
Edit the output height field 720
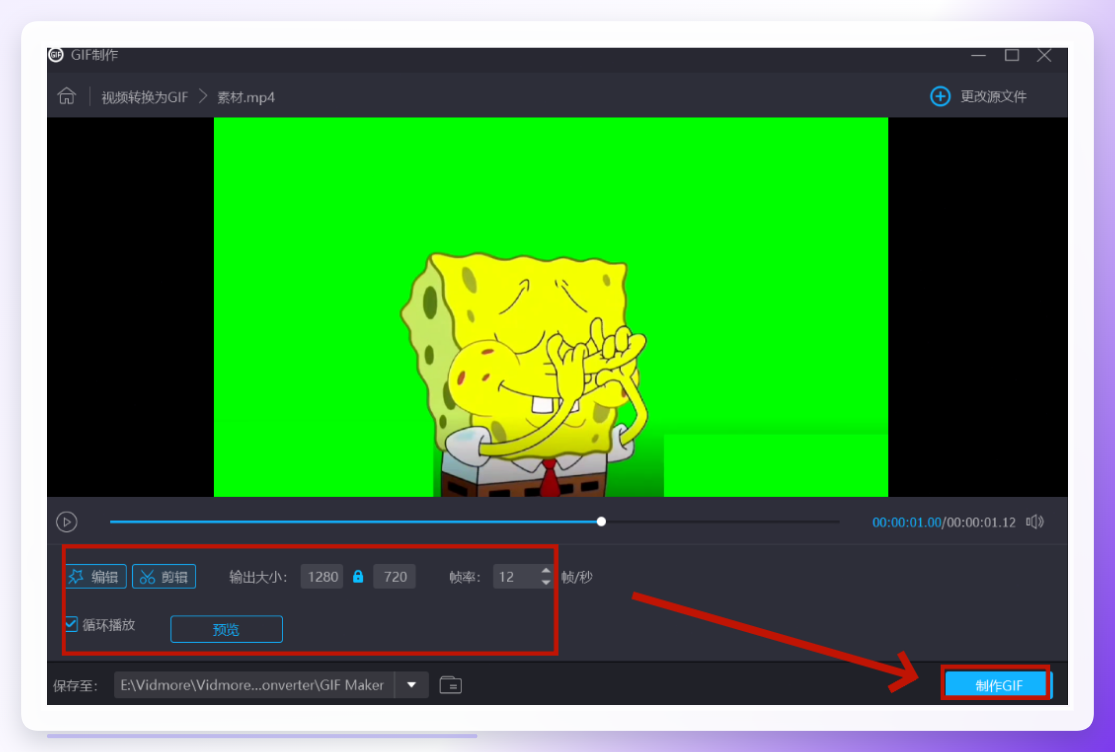pos(395,576)
